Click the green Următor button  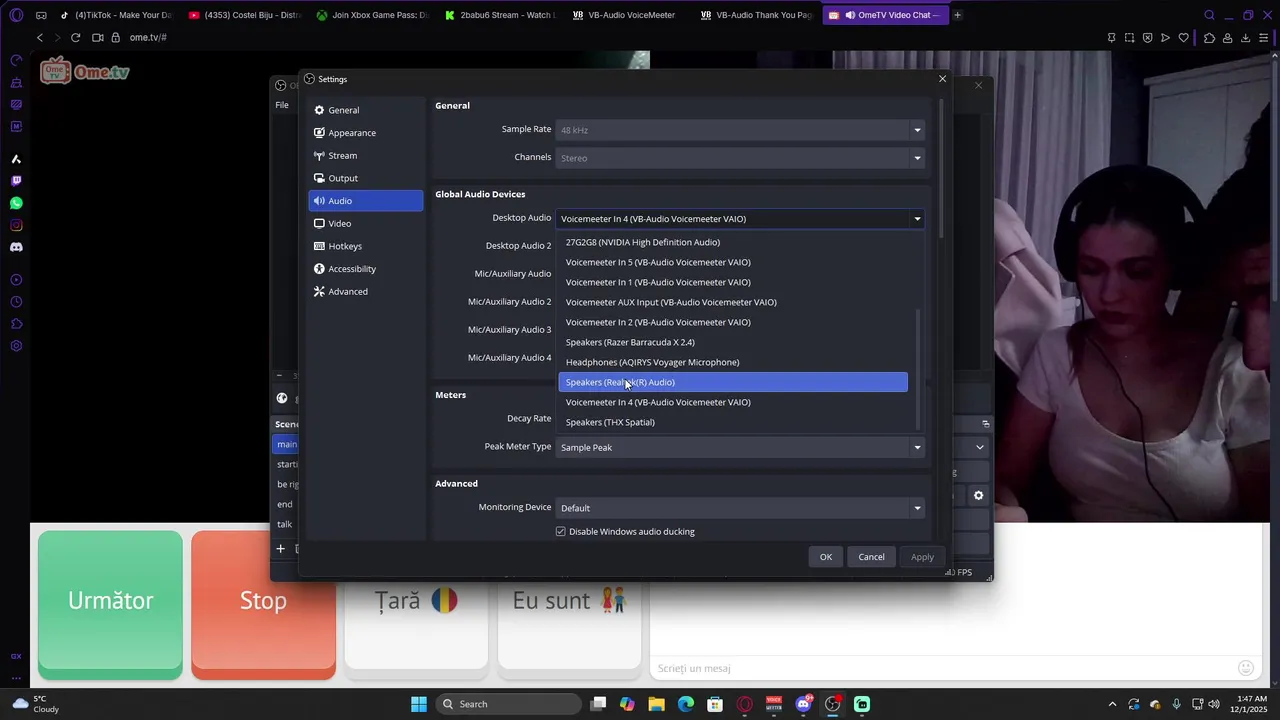point(110,600)
